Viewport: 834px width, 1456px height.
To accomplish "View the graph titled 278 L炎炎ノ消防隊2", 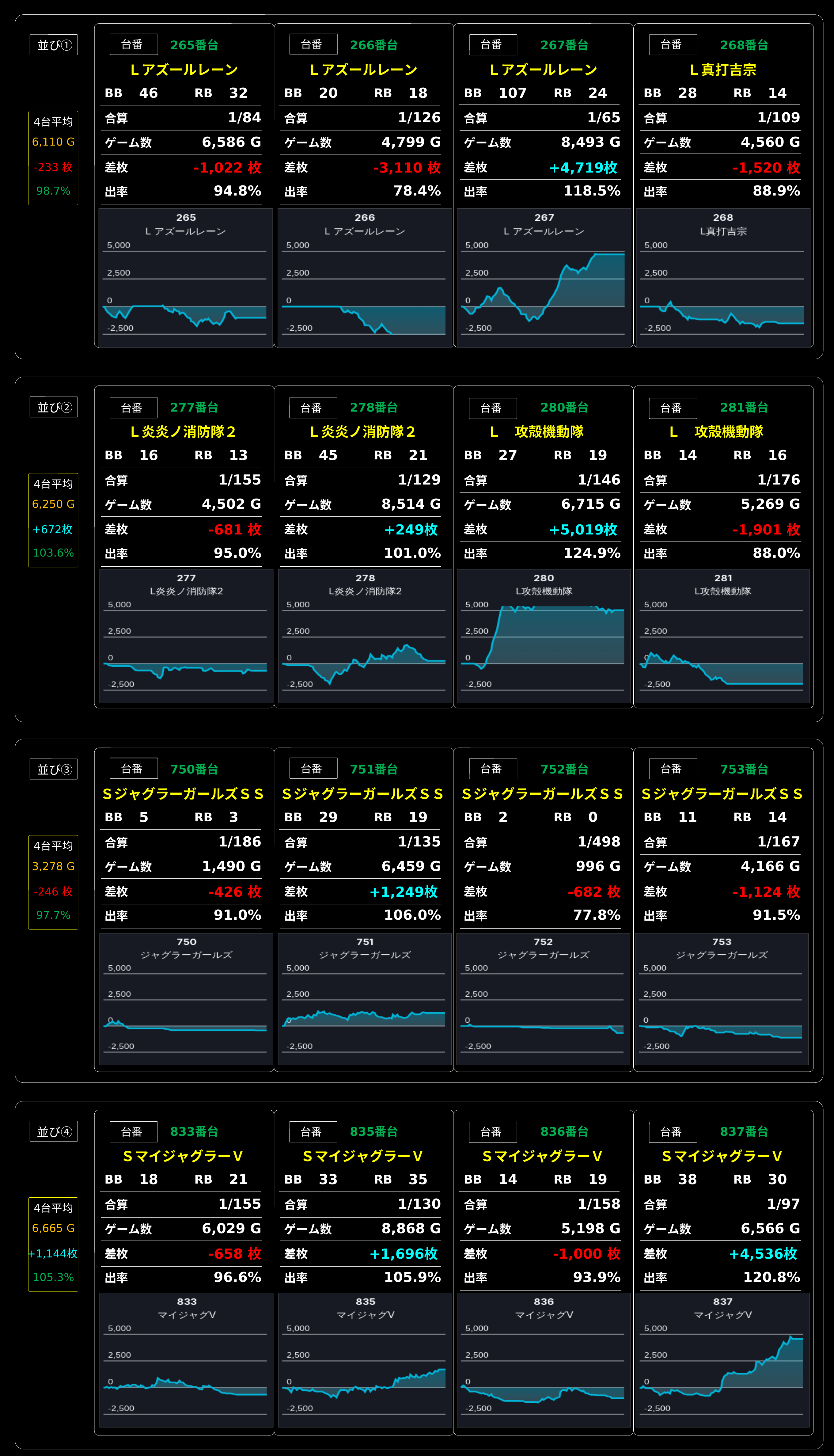I will 366,636.
